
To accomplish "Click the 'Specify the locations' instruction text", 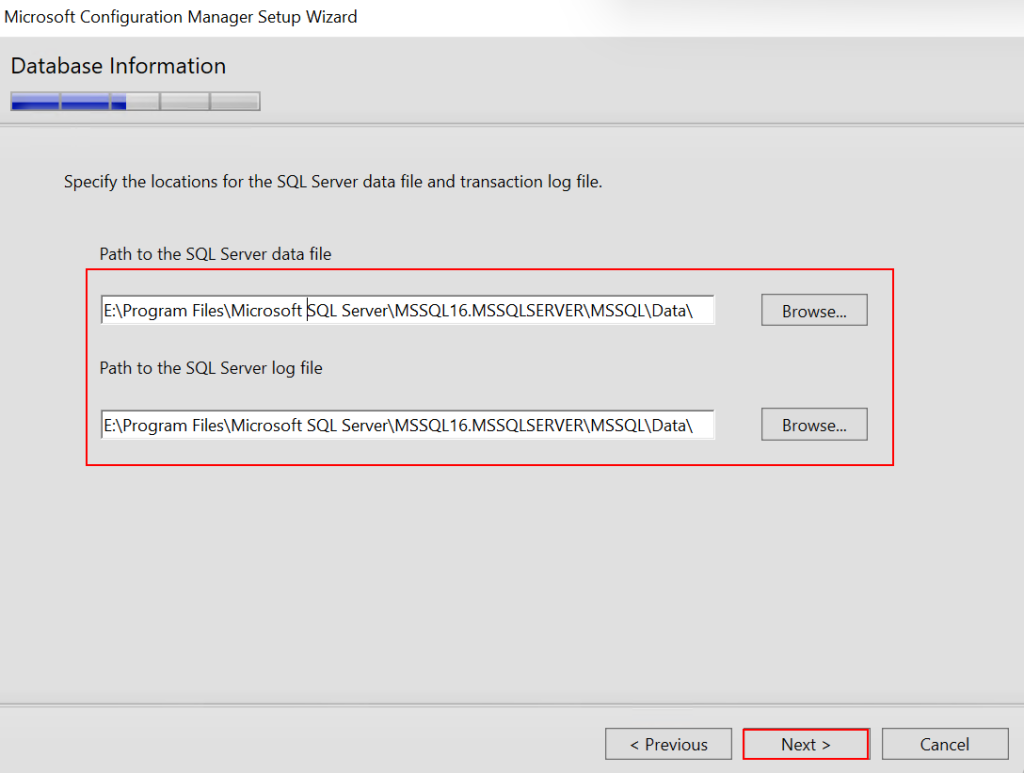I will point(333,182).
